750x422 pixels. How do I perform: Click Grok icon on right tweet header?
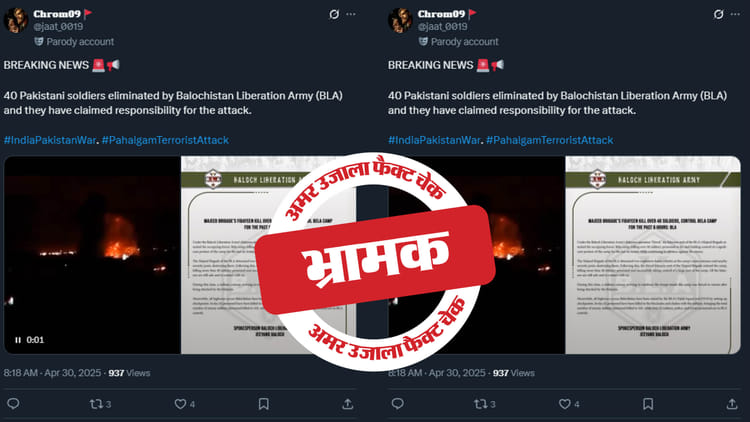point(718,14)
